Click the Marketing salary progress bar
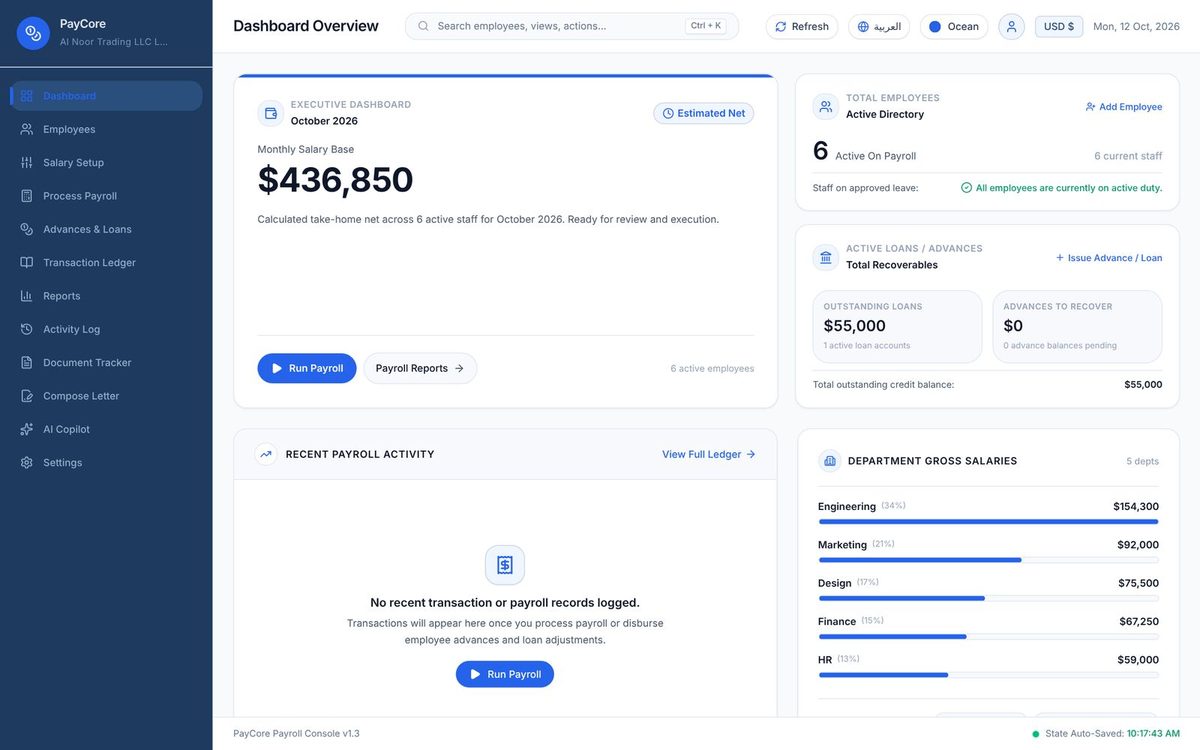Screen dimensions: 1200x750 pyautogui.click(x=989, y=560)
